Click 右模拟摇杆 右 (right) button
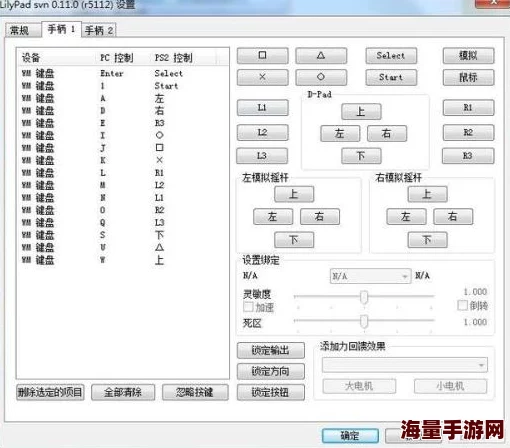This screenshot has height=448, width=510. [x=453, y=217]
